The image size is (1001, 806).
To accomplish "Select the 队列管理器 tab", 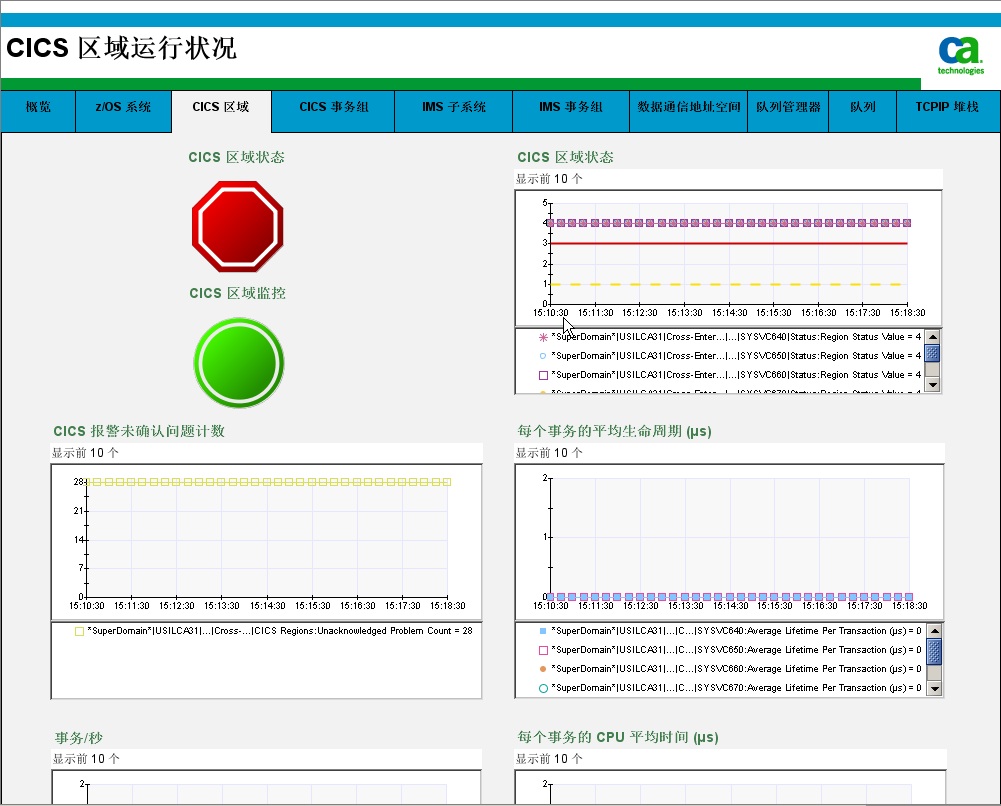I will pyautogui.click(x=788, y=107).
